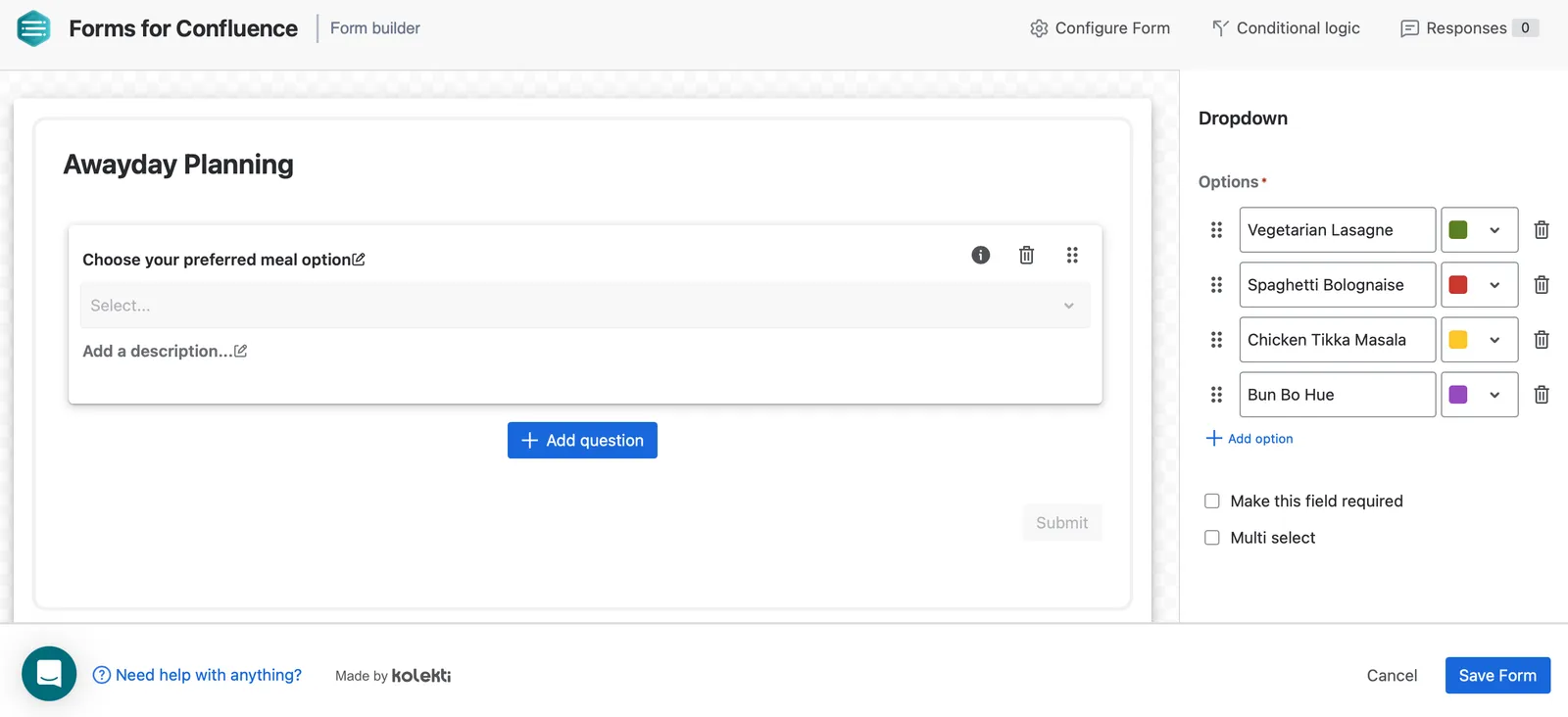The image size is (1568, 717).
Task: Edit the description pencil icon
Action: click(241, 351)
